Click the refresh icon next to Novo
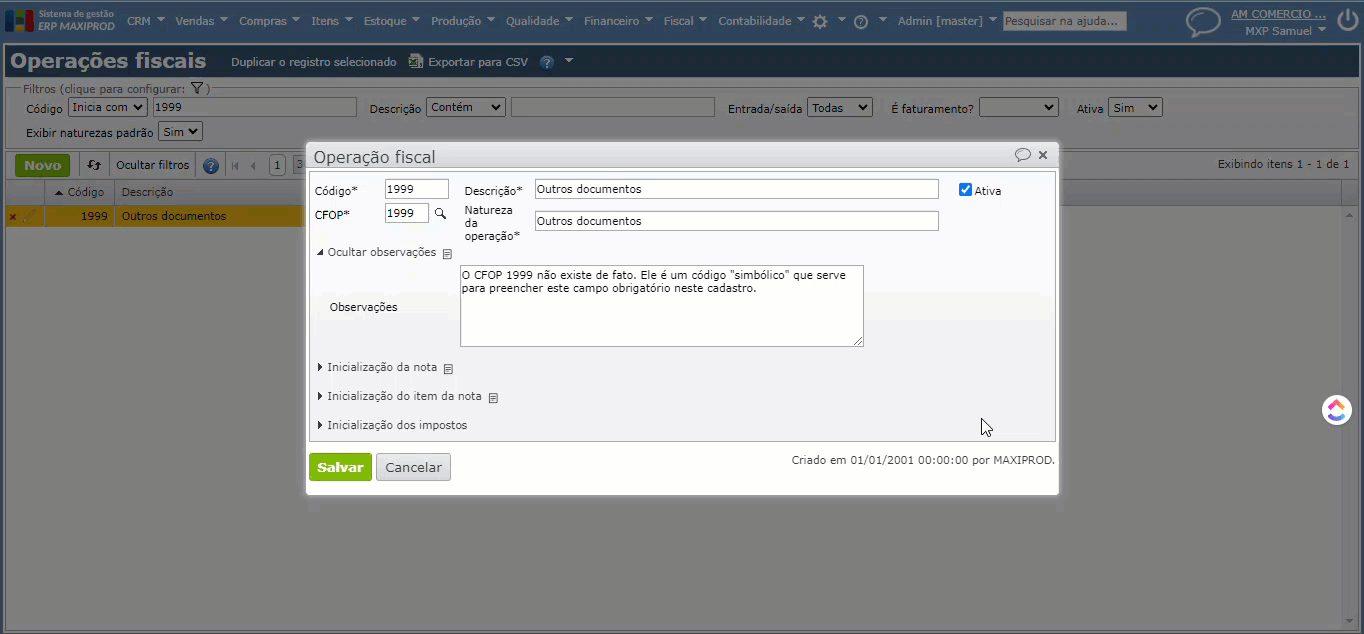Viewport: 1364px width, 634px height. point(94,165)
